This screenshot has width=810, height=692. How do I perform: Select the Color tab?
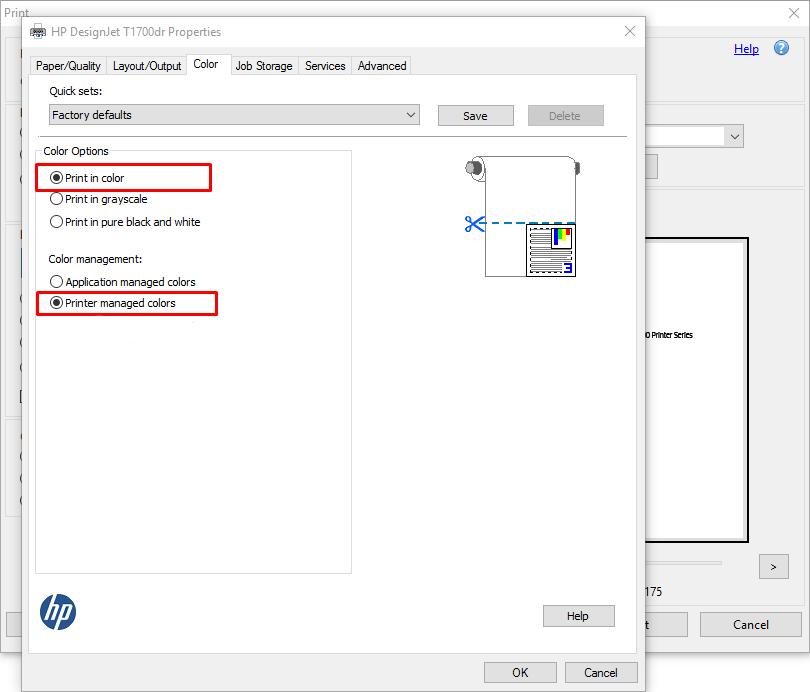206,64
